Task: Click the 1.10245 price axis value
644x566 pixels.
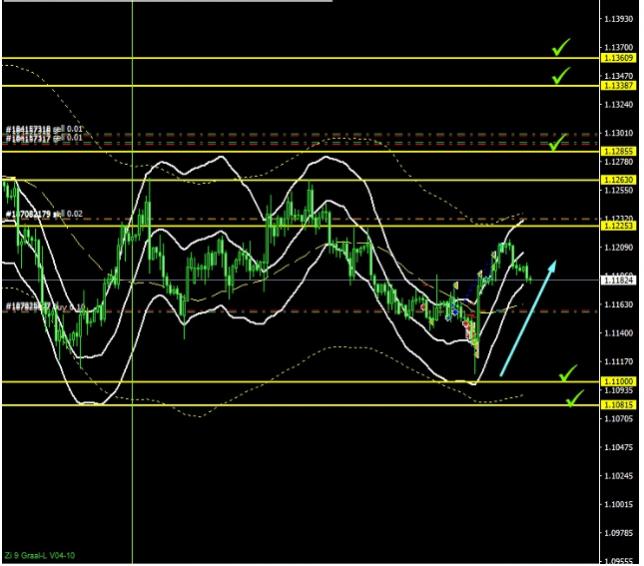Action: [619, 476]
